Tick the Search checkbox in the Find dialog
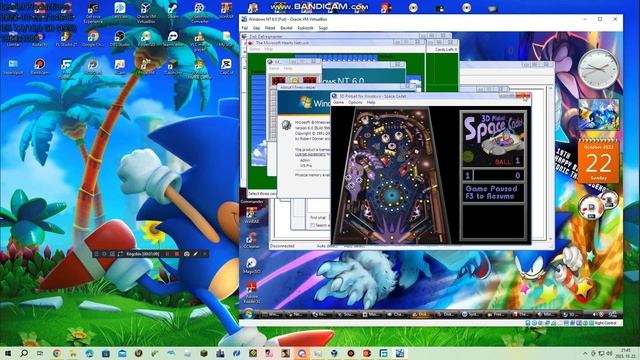The height and width of the screenshot is (360, 640). point(313,225)
